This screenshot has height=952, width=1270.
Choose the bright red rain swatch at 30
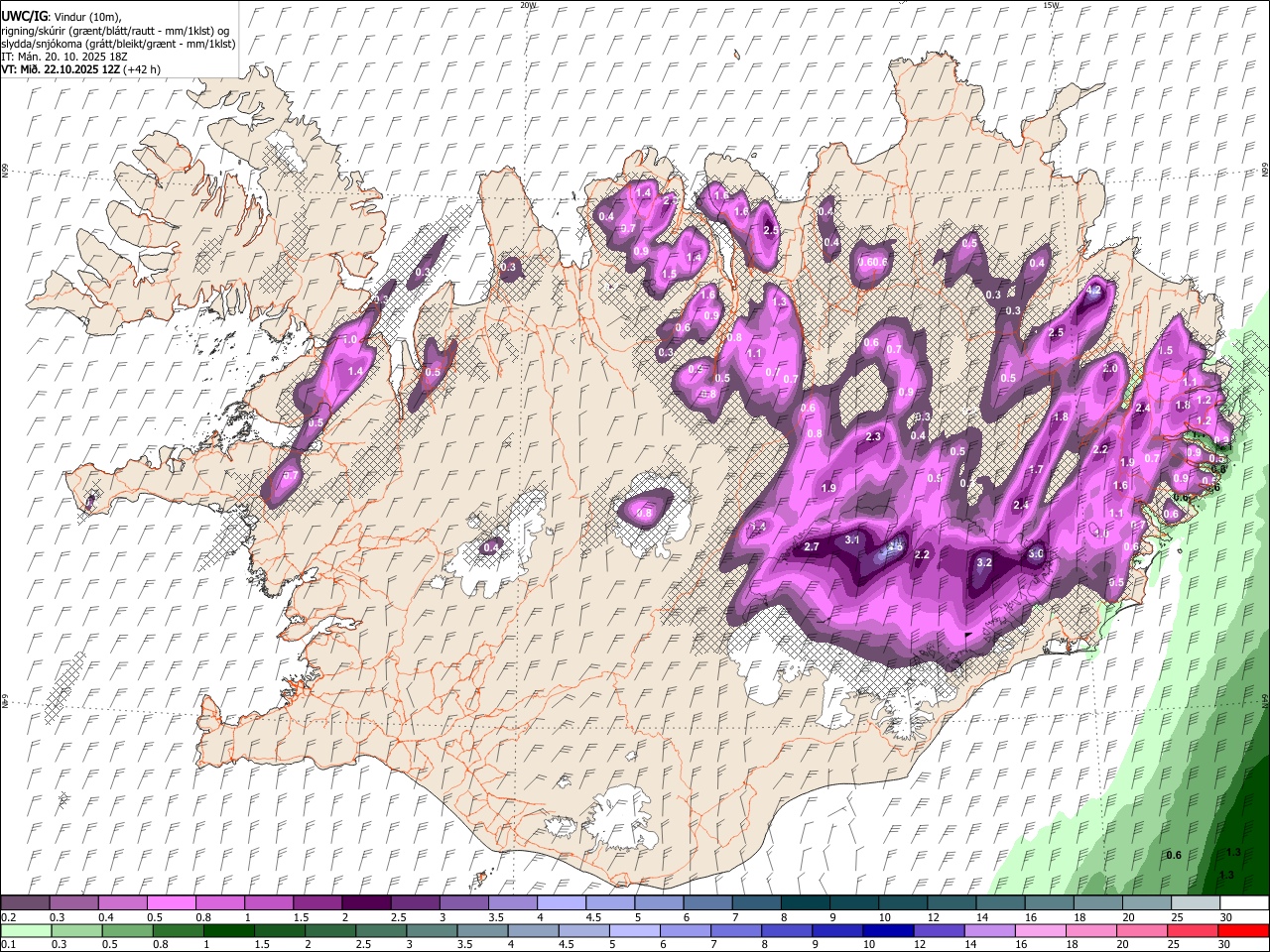tap(1242, 930)
